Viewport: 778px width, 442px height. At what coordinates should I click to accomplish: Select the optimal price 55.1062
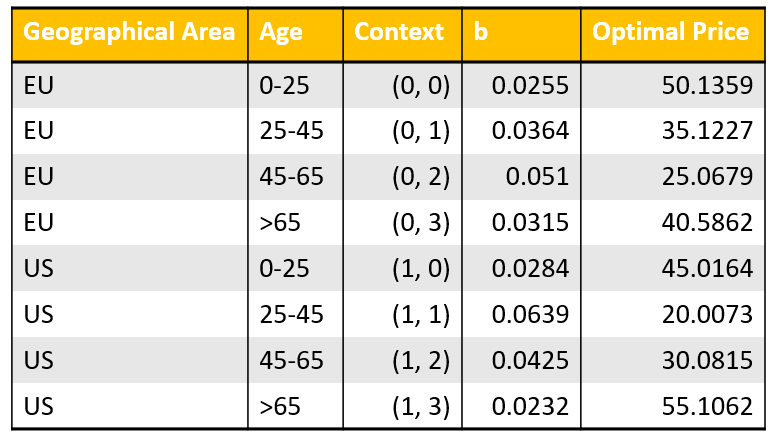[706, 406]
